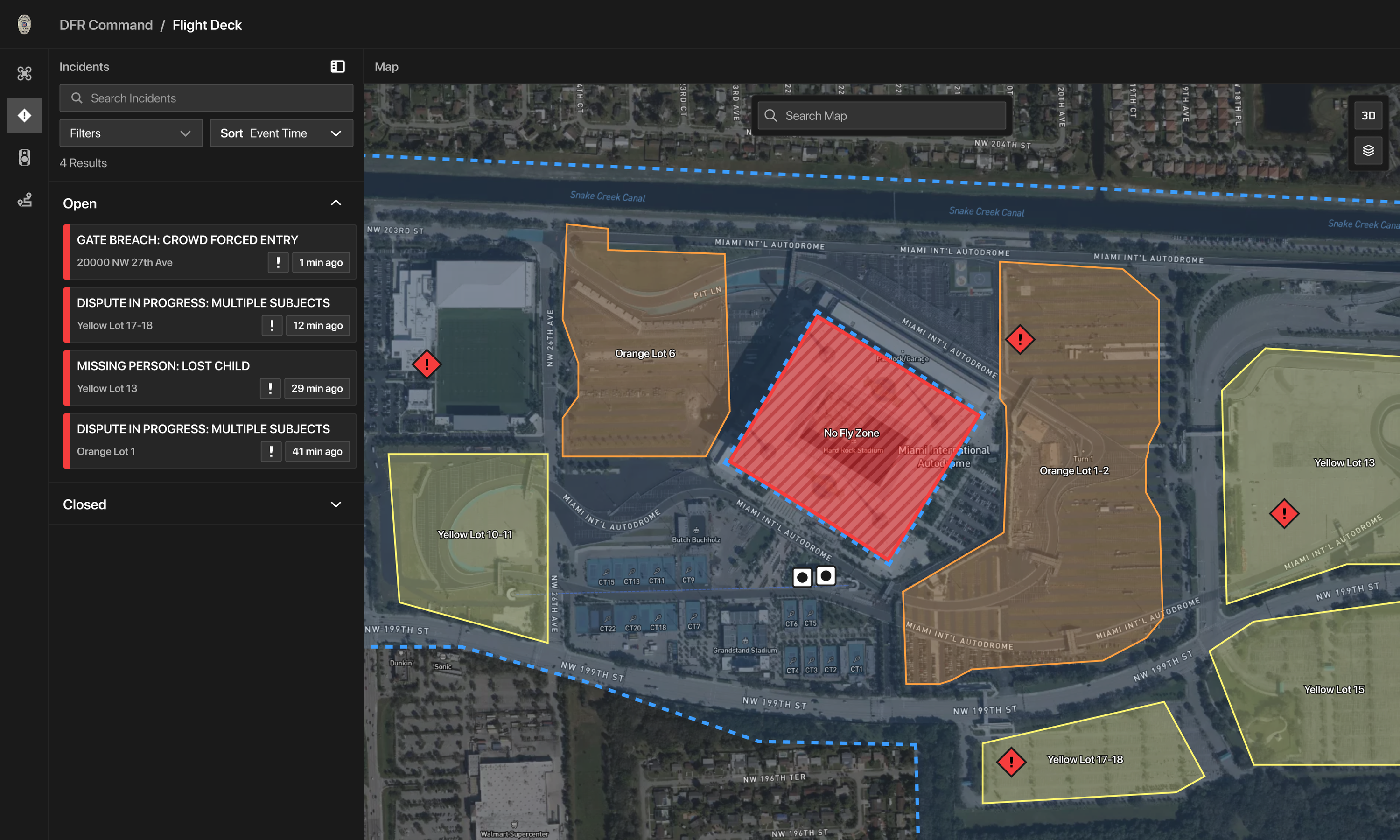The height and width of the screenshot is (840, 1400).
Task: Click the 4 Results count text
Action: [83, 164]
